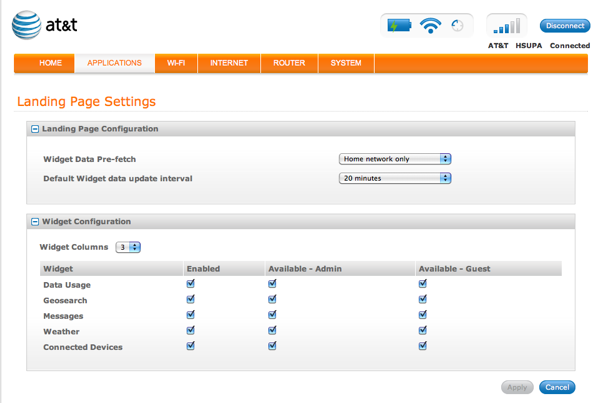Toggle Available - Admin for Data Usage
The height and width of the screenshot is (403, 600).
pos(272,284)
